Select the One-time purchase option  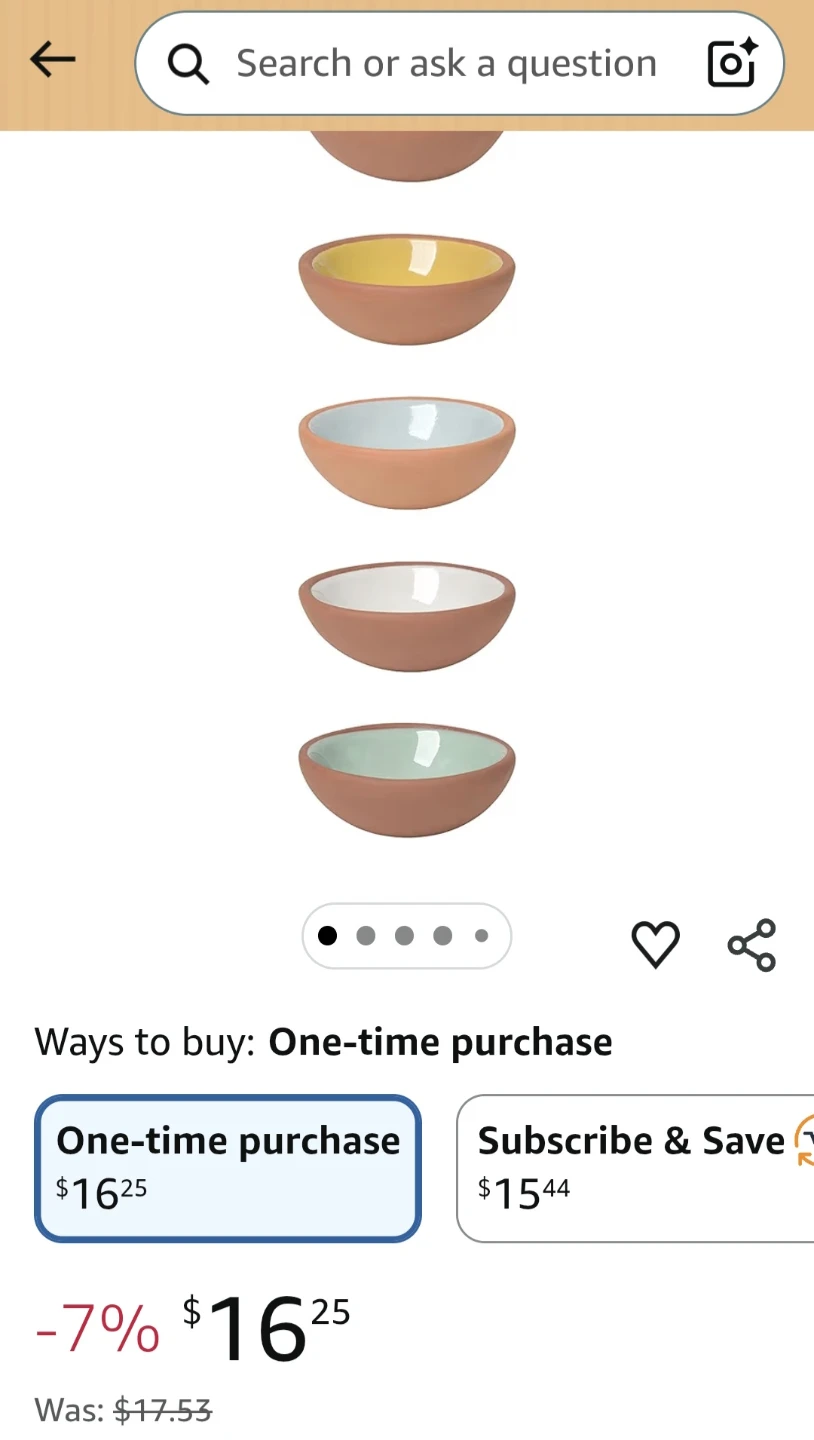[228, 1168]
